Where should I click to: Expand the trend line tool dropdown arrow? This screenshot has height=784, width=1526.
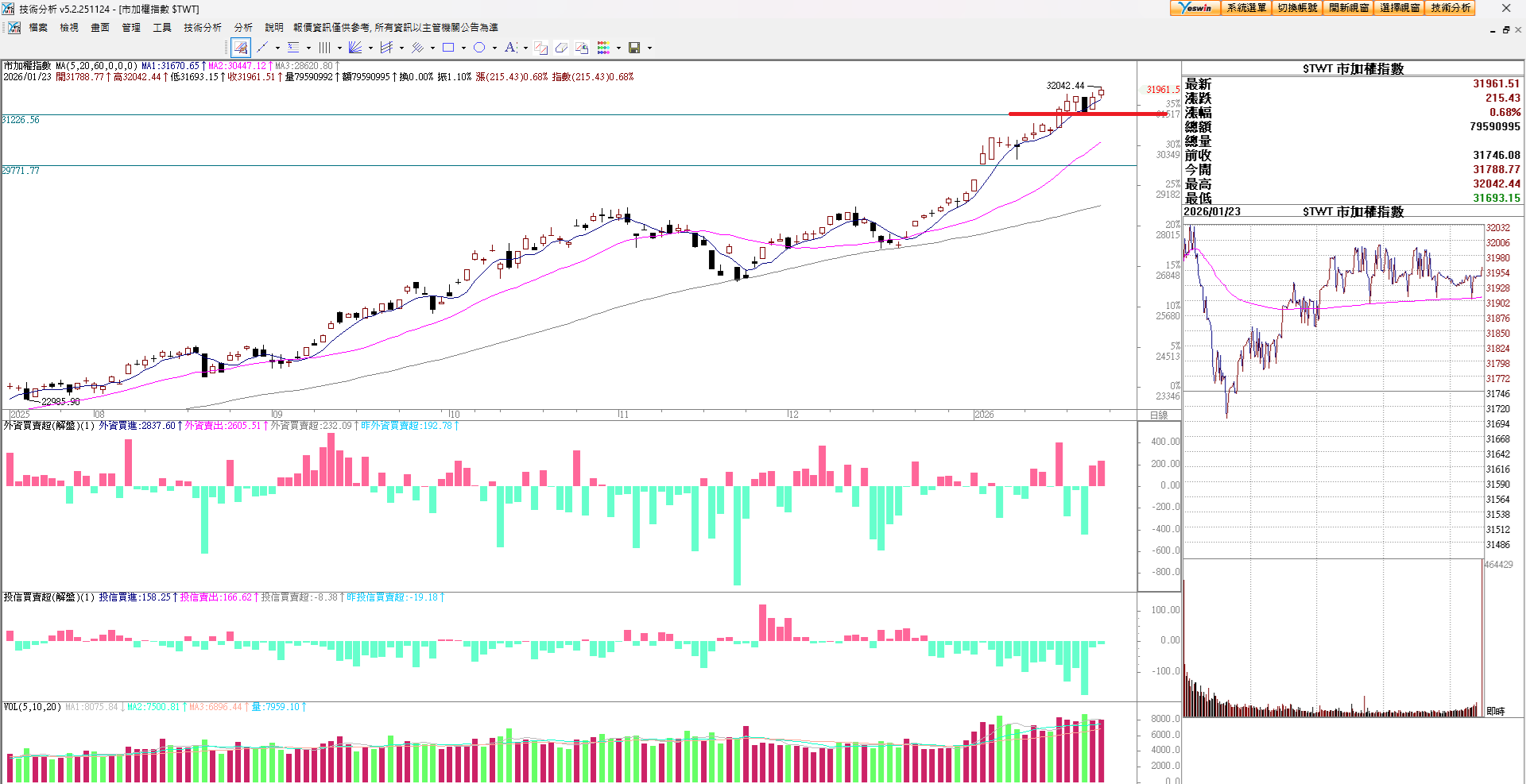tap(277, 48)
